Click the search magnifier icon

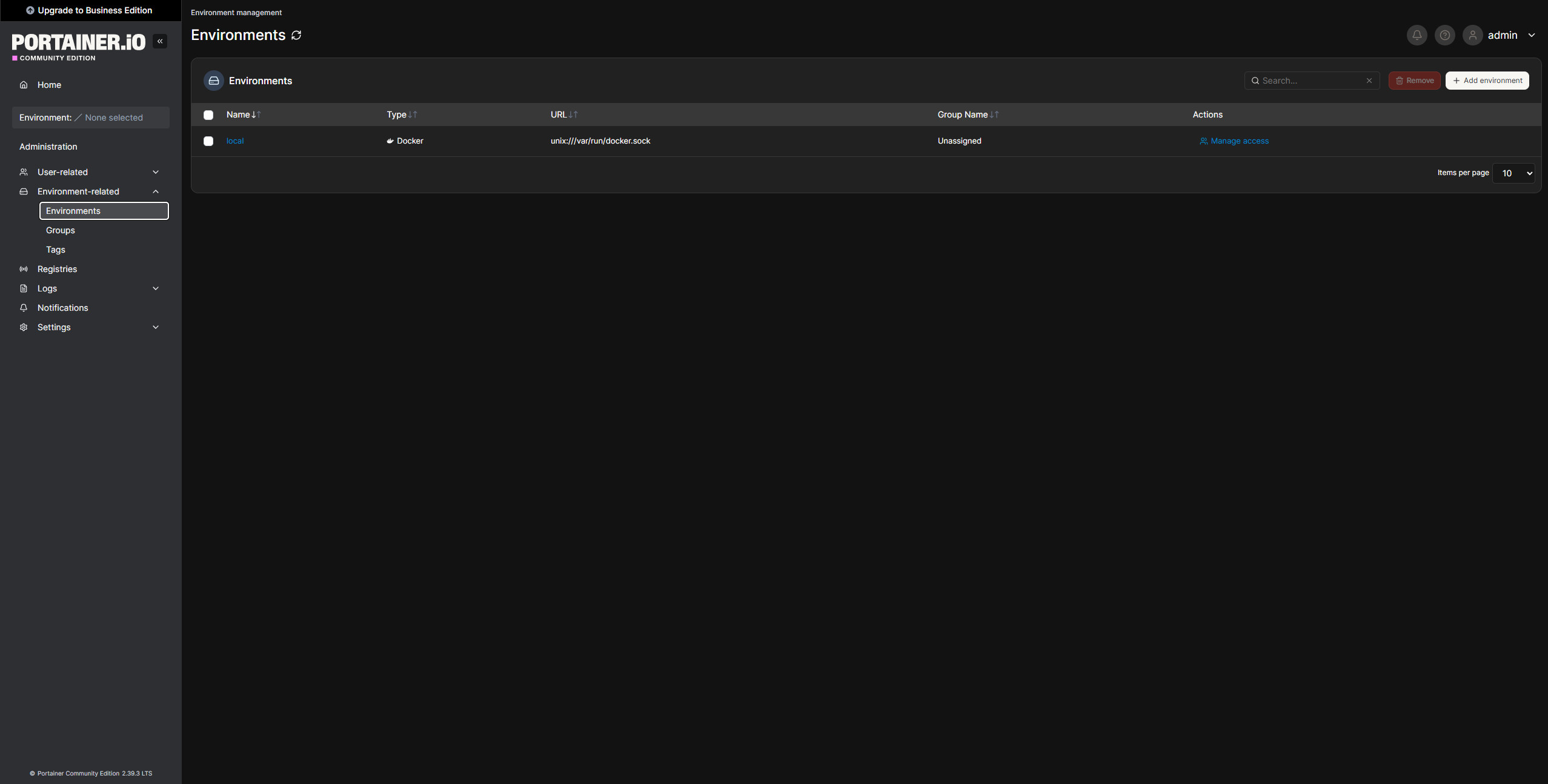(x=1255, y=81)
